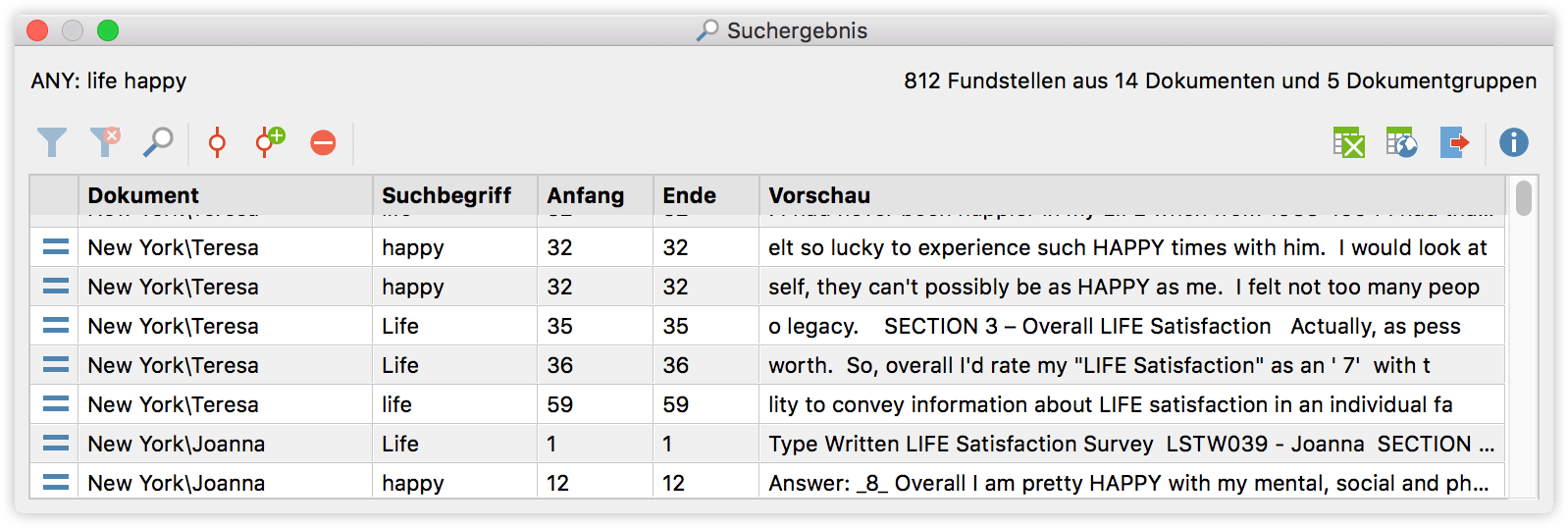Open results as HTML table icon
1568x528 pixels.
[1401, 142]
